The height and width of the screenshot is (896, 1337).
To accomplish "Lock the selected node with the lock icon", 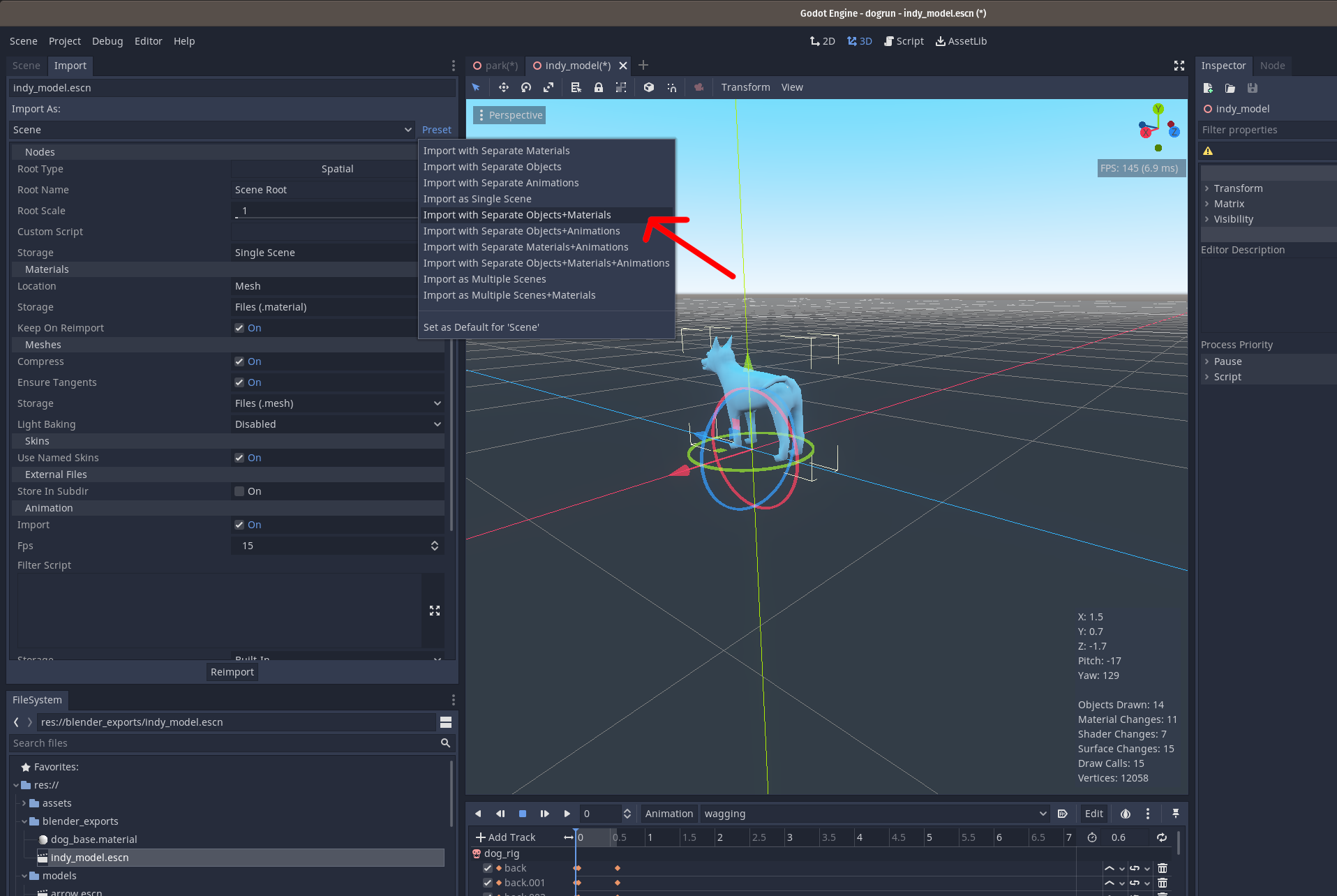I will point(598,87).
